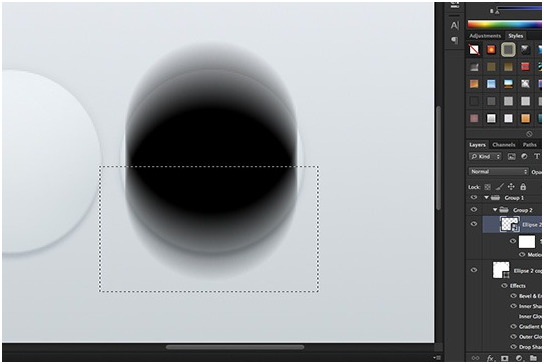This screenshot has width=544, height=364.
Task: Apply the no-style swatch with red slash
Action: pos(474,50)
